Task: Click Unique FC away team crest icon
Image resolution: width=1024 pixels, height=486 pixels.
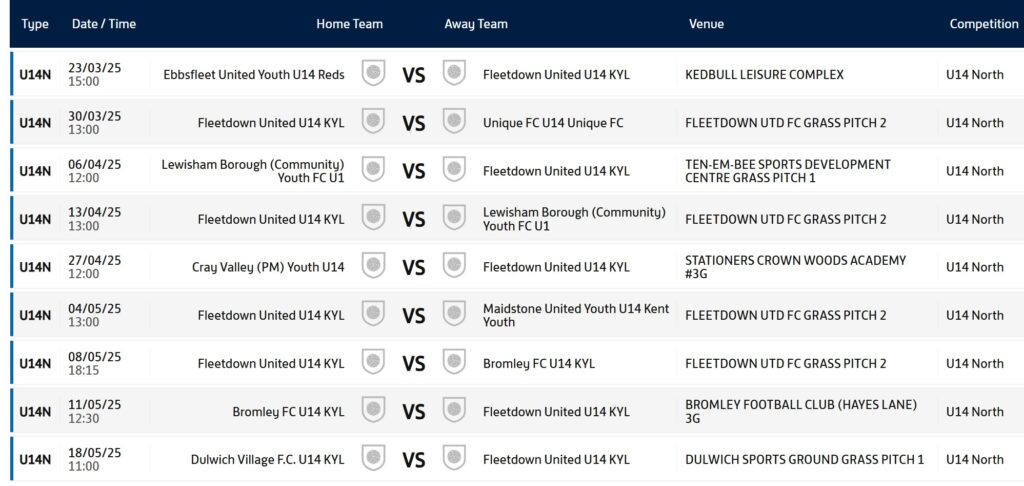Action: pos(454,122)
